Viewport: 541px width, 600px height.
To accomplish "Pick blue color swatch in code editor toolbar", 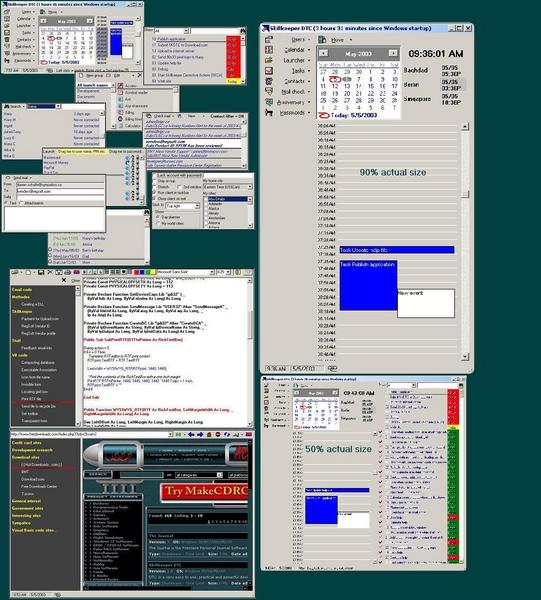I will tap(142, 272).
